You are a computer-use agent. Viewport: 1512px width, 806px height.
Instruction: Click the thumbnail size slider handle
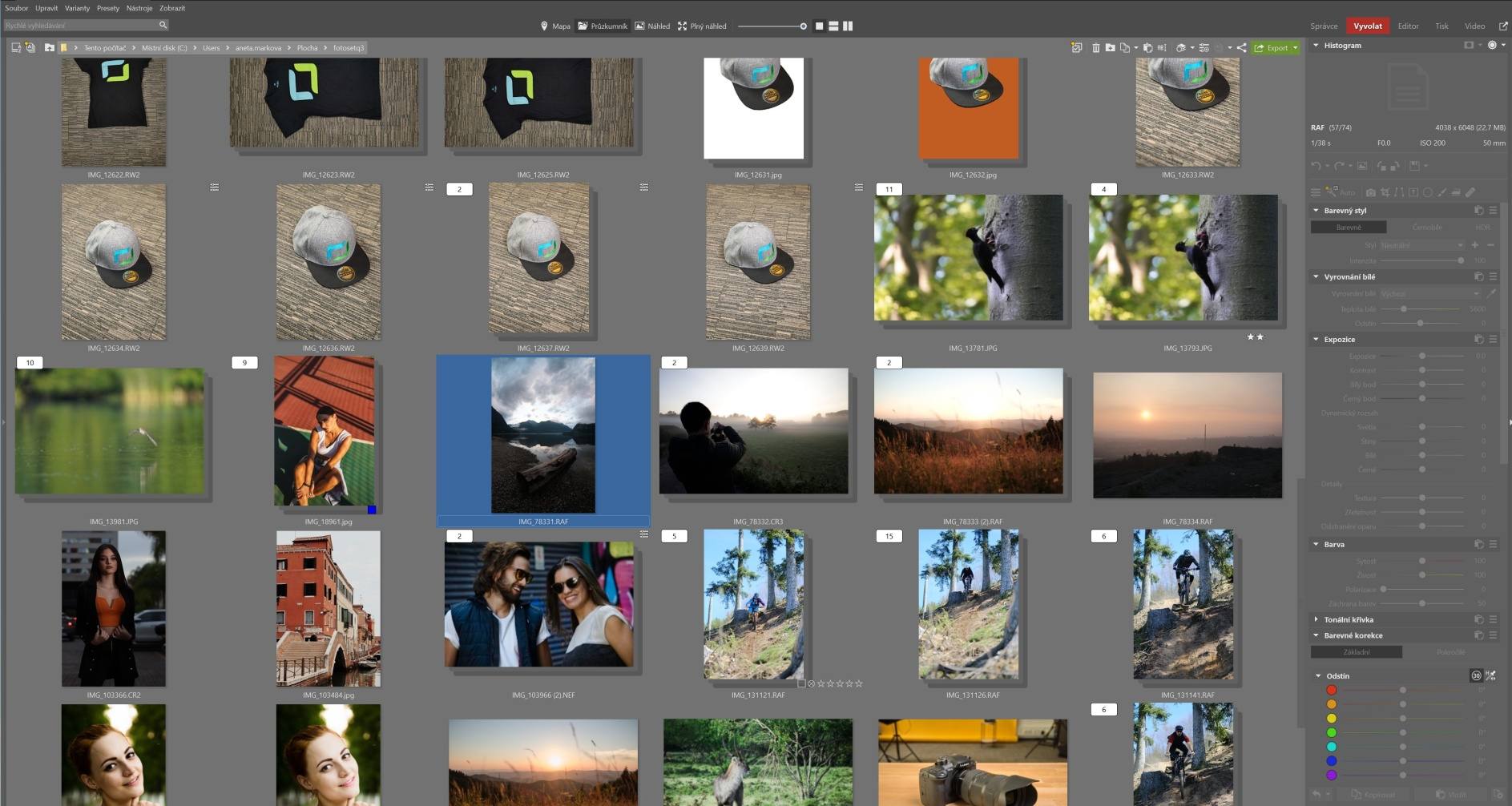(803, 26)
